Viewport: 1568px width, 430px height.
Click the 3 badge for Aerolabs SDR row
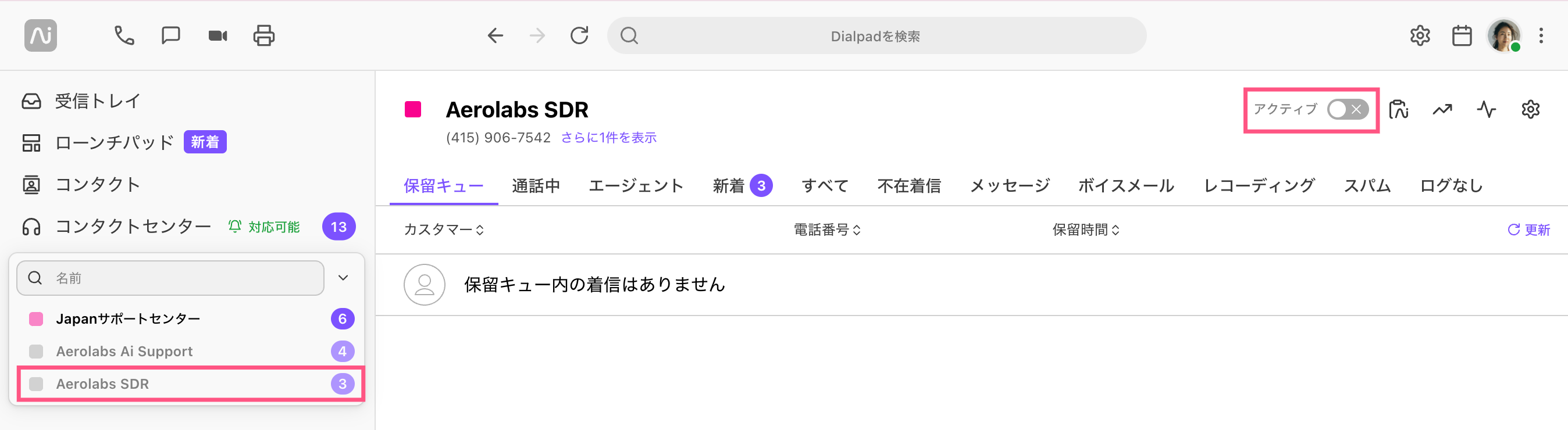pyautogui.click(x=343, y=384)
